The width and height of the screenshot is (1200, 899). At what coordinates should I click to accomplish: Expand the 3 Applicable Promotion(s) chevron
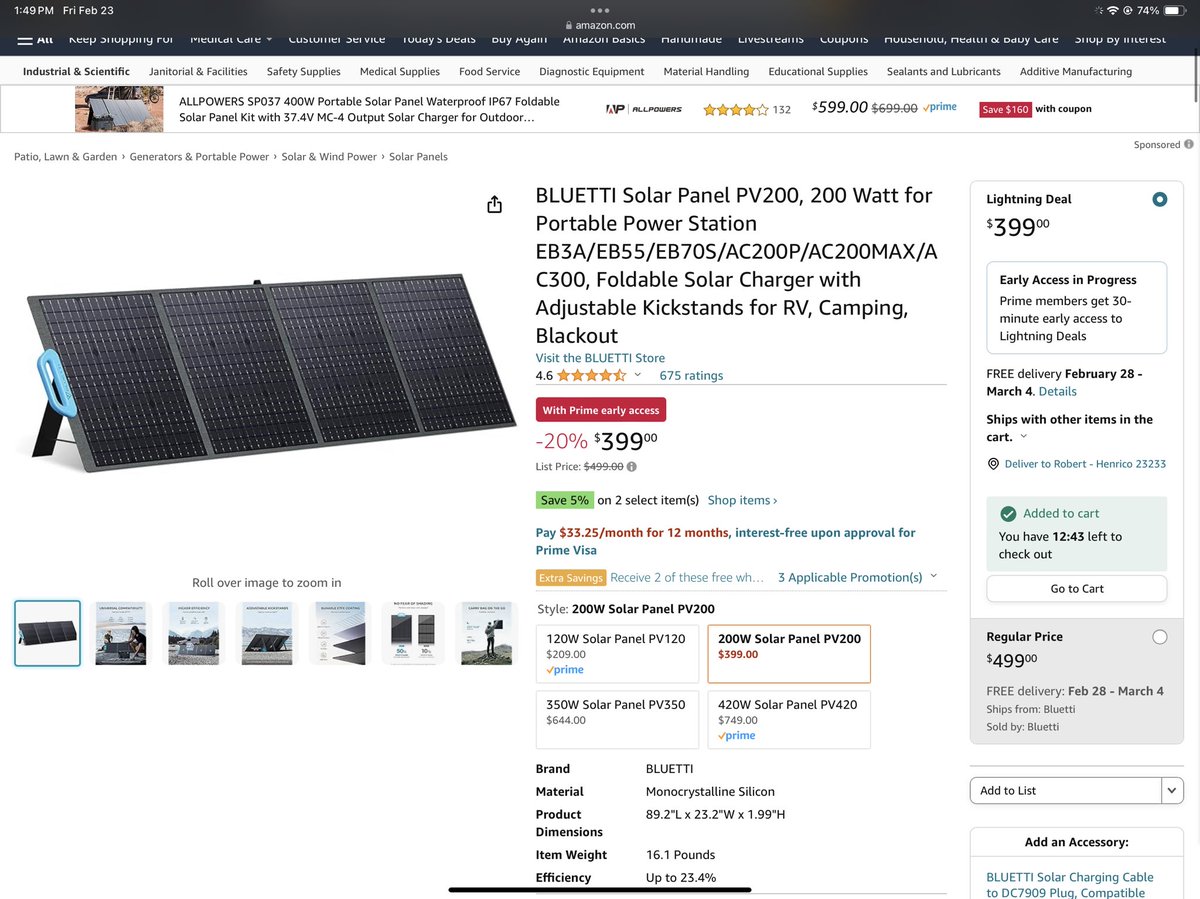click(x=934, y=576)
